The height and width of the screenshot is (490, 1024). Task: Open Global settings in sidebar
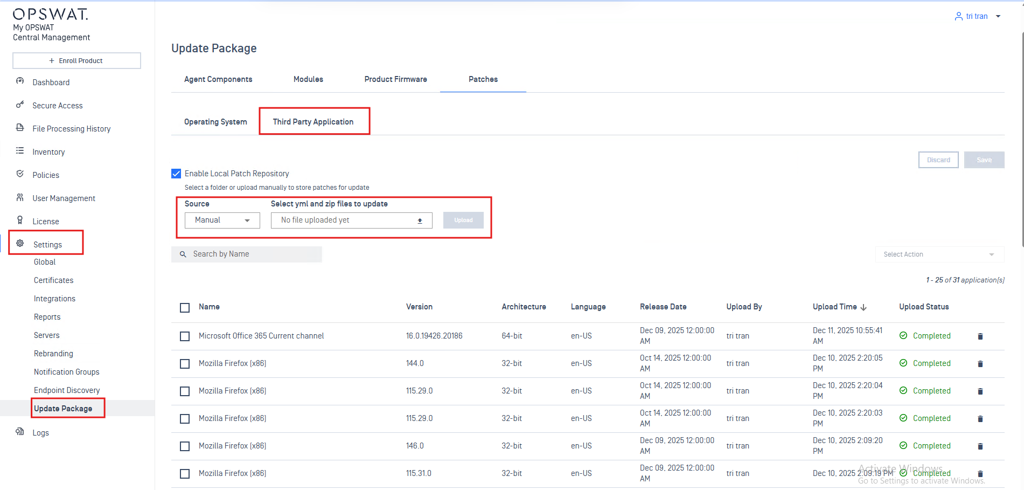pos(44,262)
